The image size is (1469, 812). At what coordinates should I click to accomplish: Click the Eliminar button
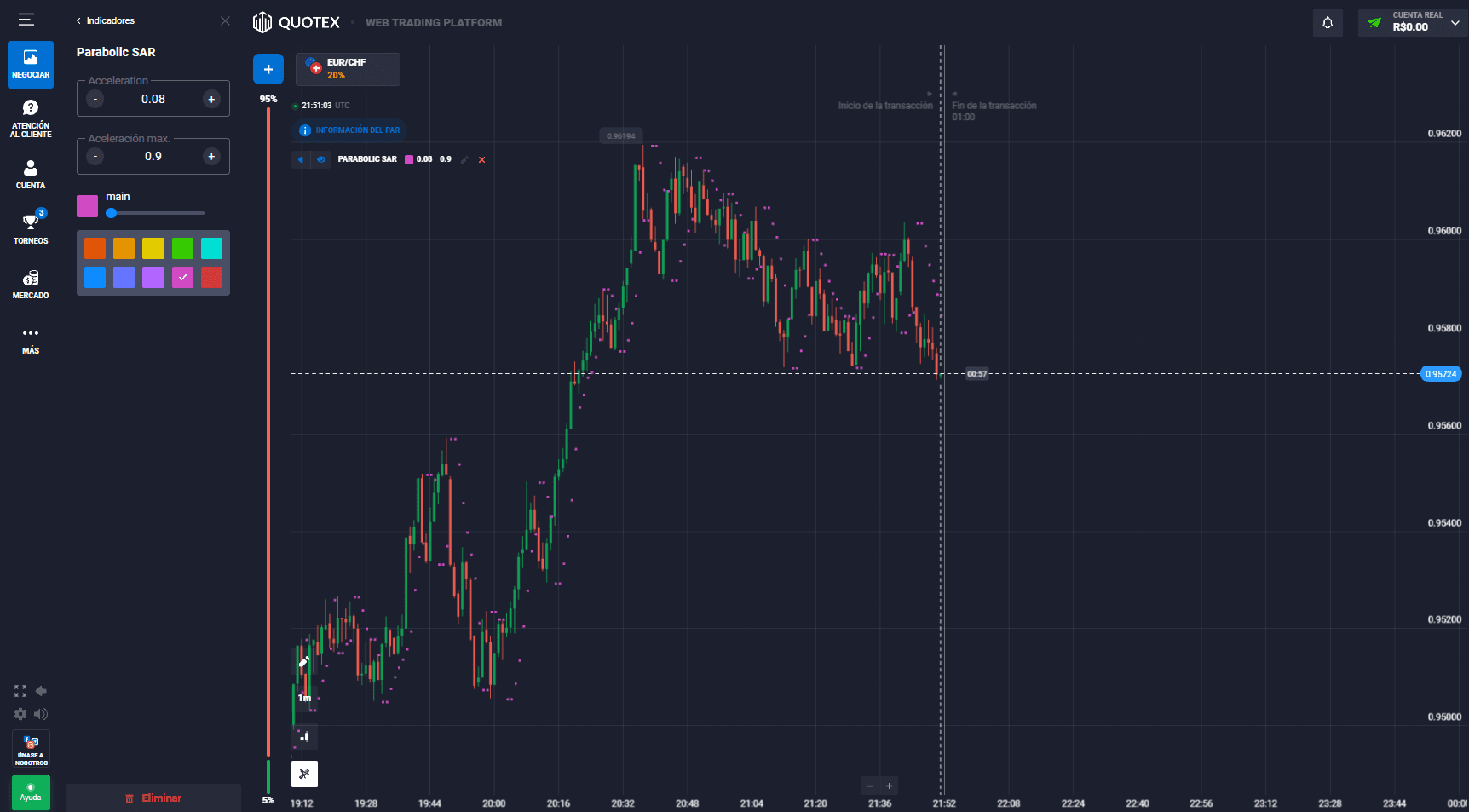pyautogui.click(x=153, y=798)
